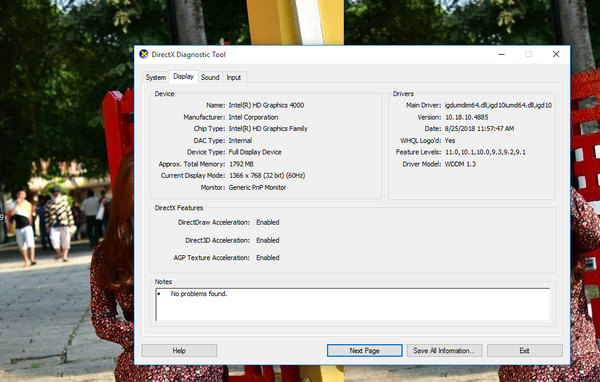Click the device name 'Intel(R) HD Graphics 4000'
The height and width of the screenshot is (382, 600).
click(266, 105)
